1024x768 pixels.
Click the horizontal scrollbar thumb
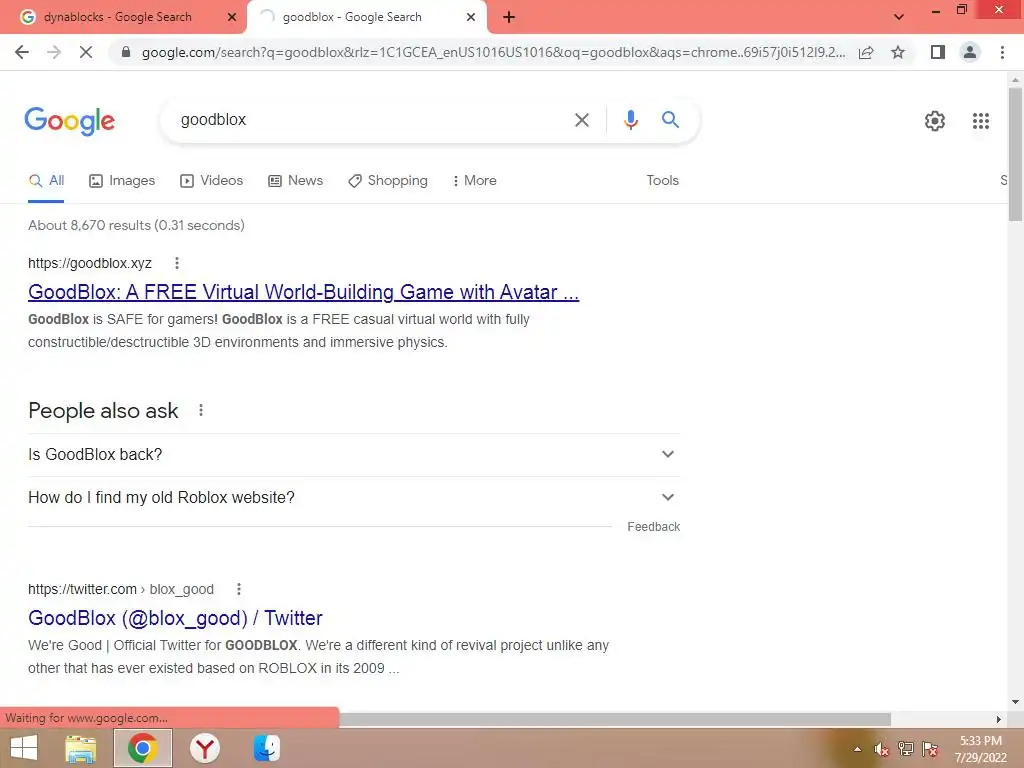click(x=615, y=719)
